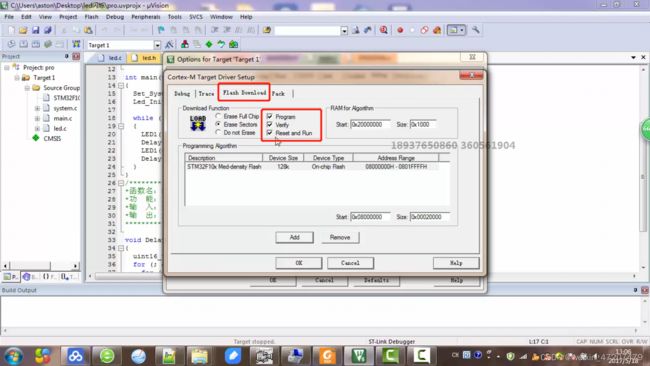
Task: Click the Manage Project Items icon
Action: (x=185, y=44)
